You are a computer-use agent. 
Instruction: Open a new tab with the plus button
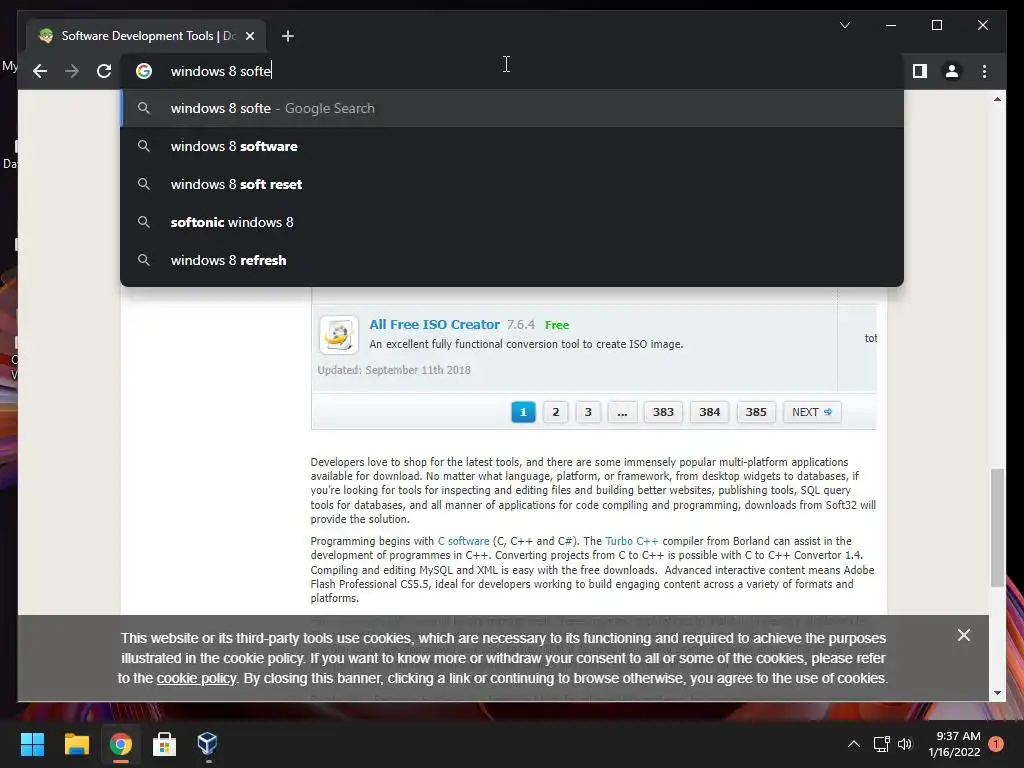[287, 36]
